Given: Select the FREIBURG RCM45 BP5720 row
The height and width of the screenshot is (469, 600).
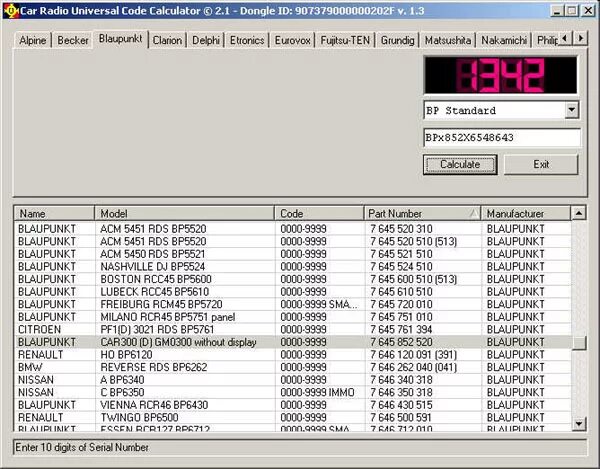Looking at the screenshot, I should (x=293, y=304).
